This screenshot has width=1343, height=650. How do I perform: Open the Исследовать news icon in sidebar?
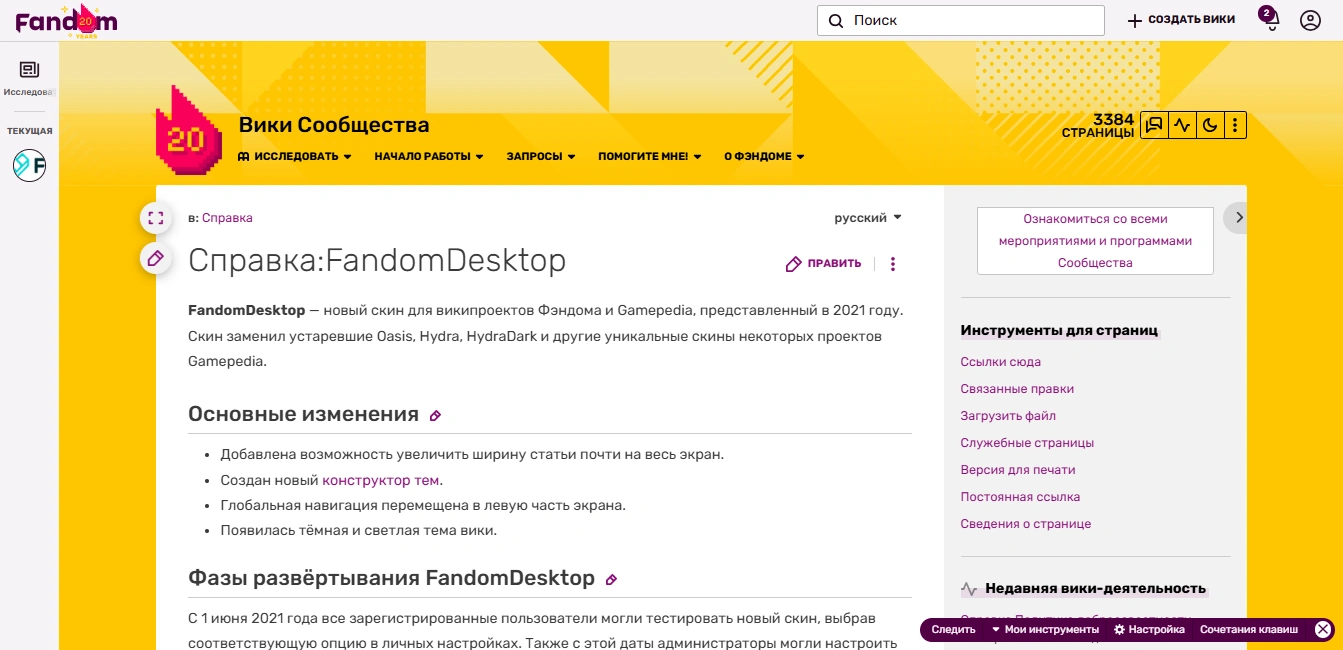point(29,69)
